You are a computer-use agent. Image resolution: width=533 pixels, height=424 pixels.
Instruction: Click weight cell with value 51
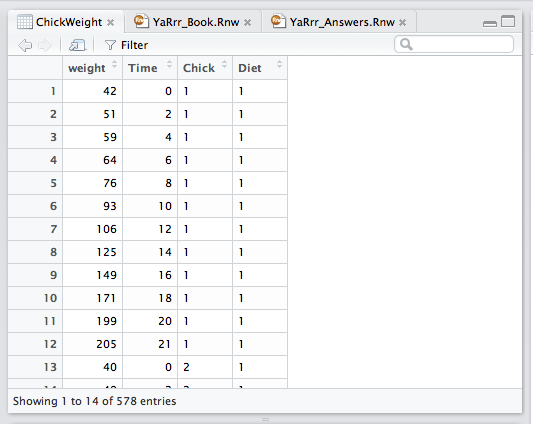point(92,114)
